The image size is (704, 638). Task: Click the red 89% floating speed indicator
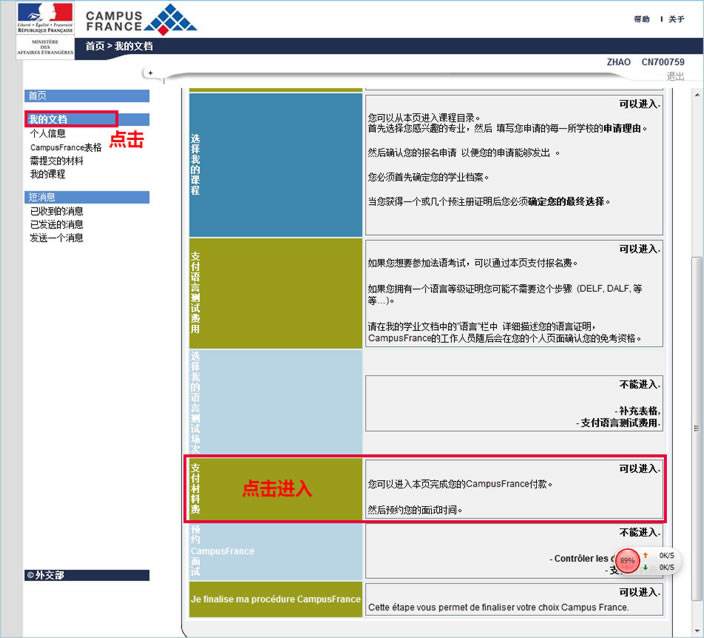627,561
